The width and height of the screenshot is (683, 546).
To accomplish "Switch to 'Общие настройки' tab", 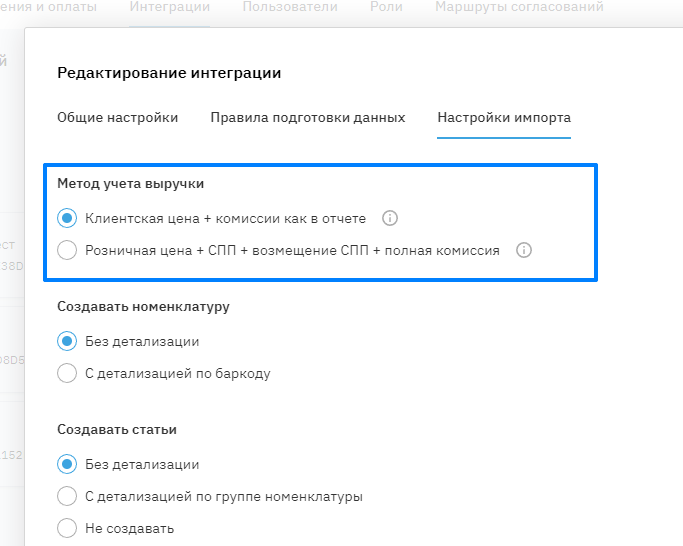I will point(118,118).
